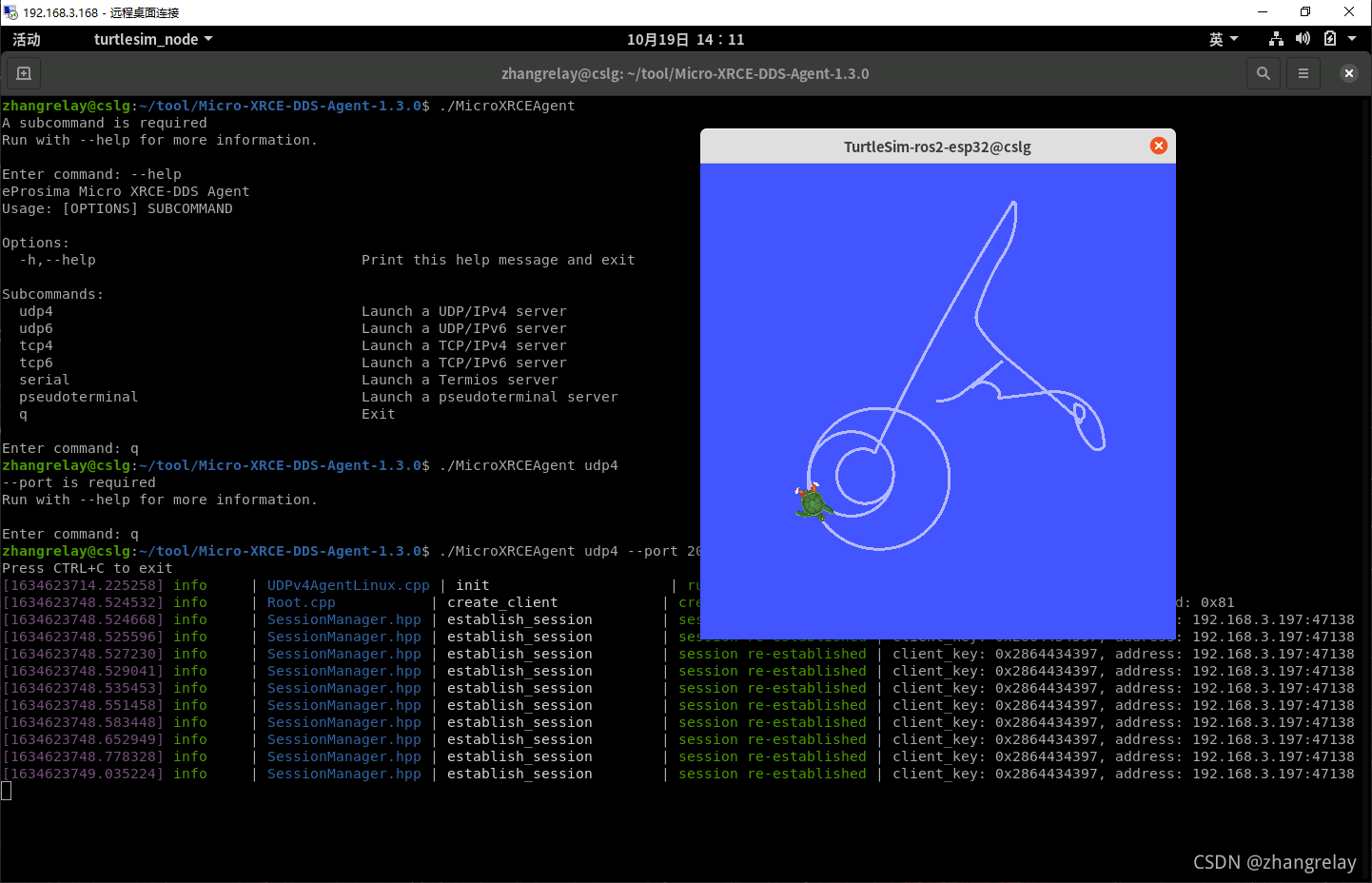Click the volume speaker icon
This screenshot has width=1372, height=883.
click(x=1303, y=39)
